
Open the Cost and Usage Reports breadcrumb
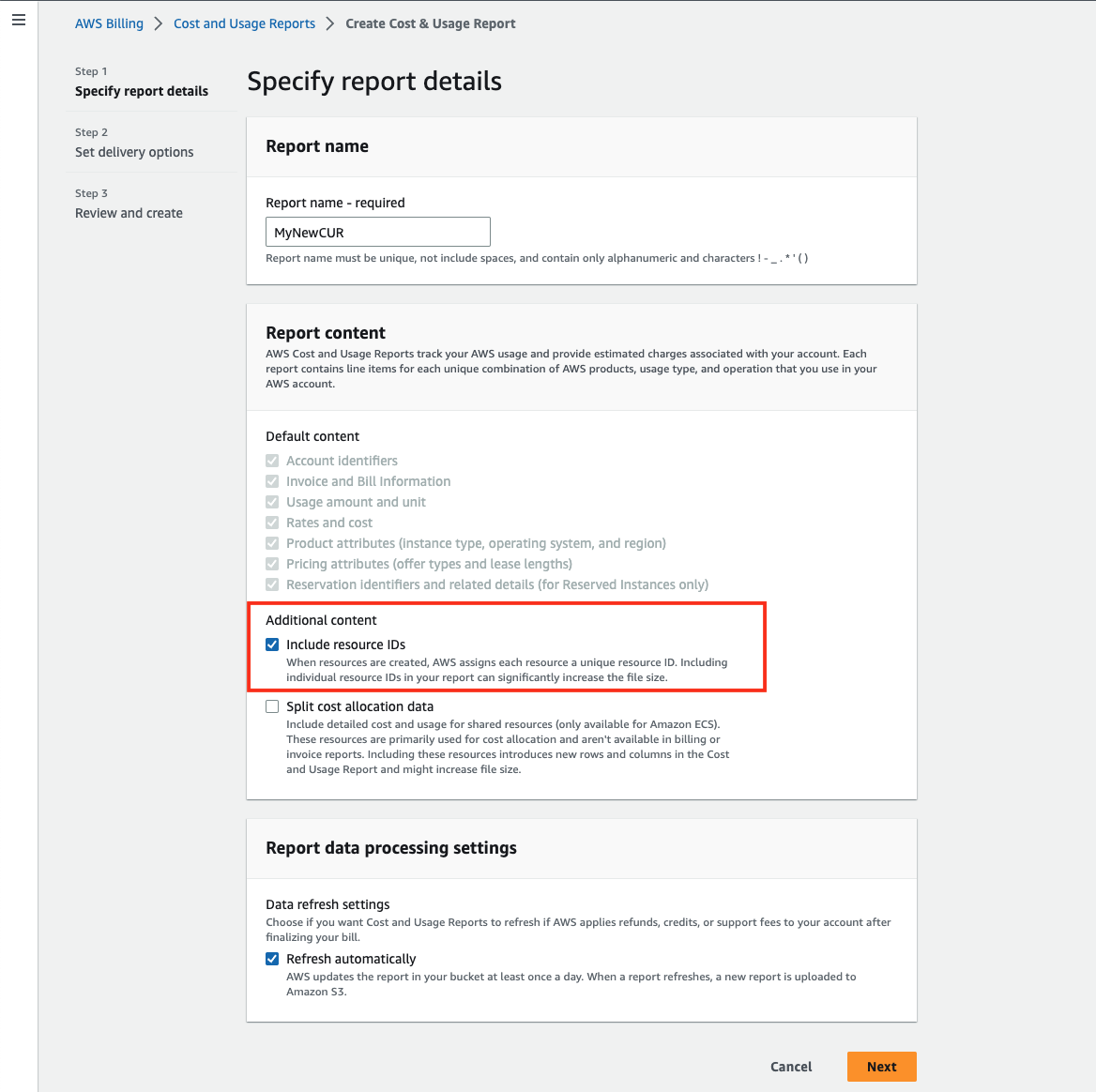(244, 23)
